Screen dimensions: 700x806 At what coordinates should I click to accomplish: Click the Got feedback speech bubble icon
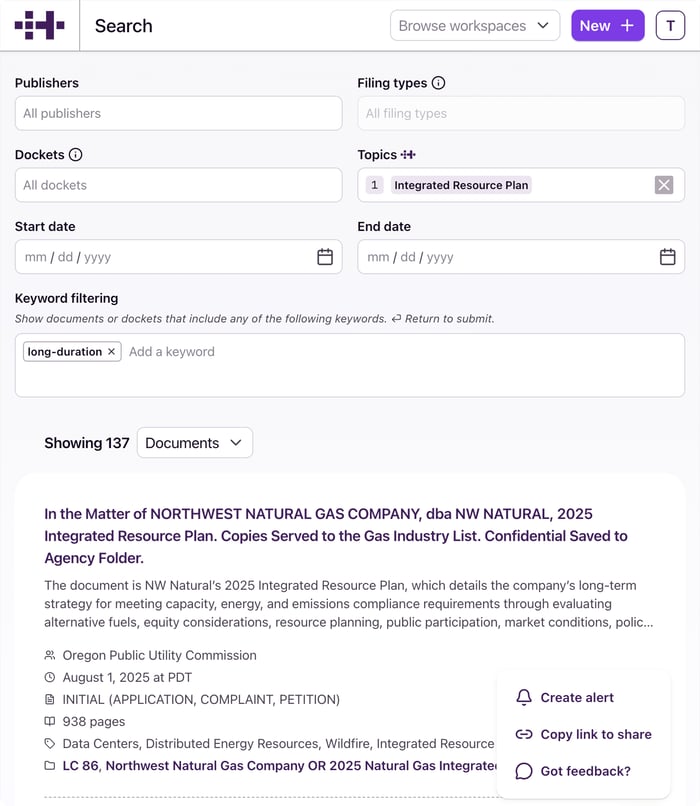point(524,771)
